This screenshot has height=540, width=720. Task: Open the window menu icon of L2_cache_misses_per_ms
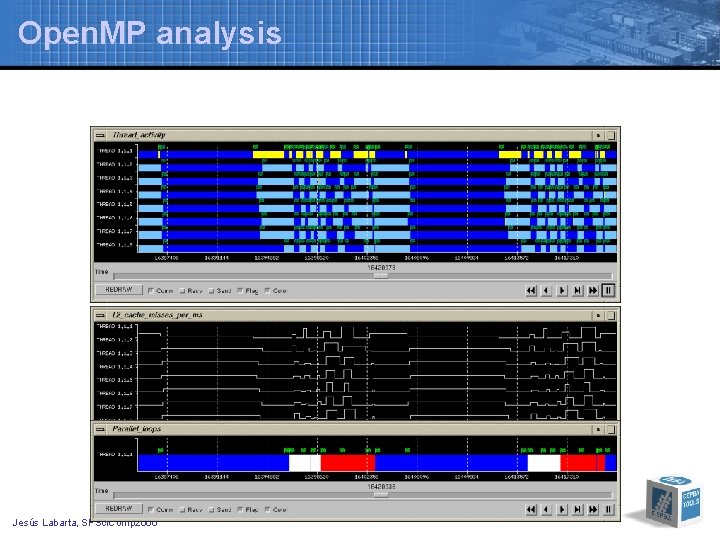[100, 315]
